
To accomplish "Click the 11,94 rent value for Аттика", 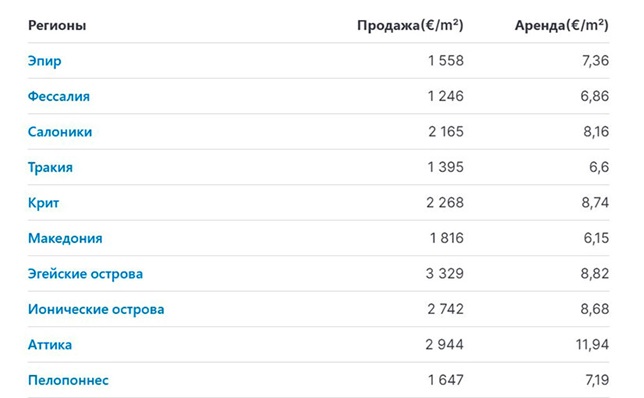I will point(592,345).
